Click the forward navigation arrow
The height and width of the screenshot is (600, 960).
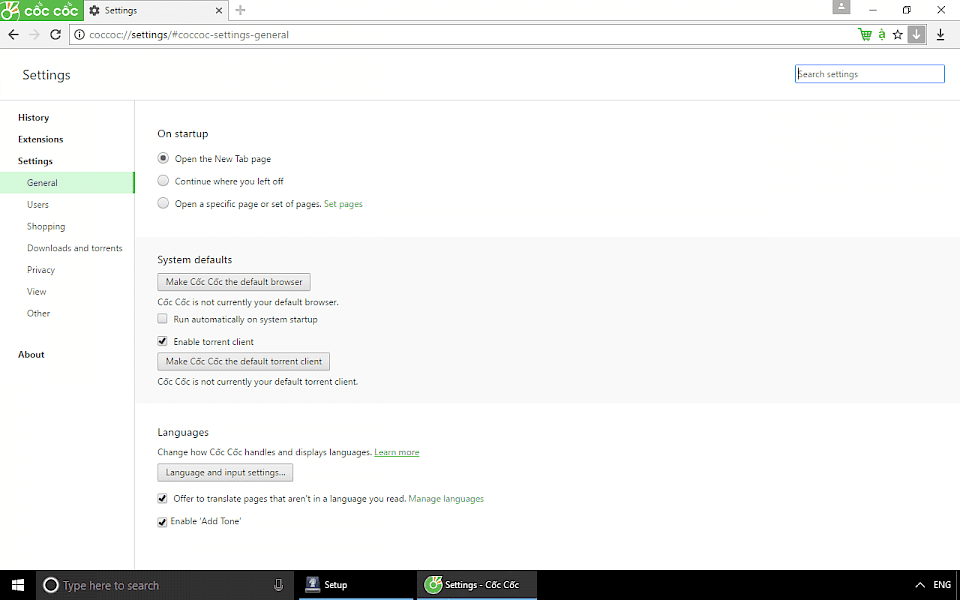click(34, 35)
